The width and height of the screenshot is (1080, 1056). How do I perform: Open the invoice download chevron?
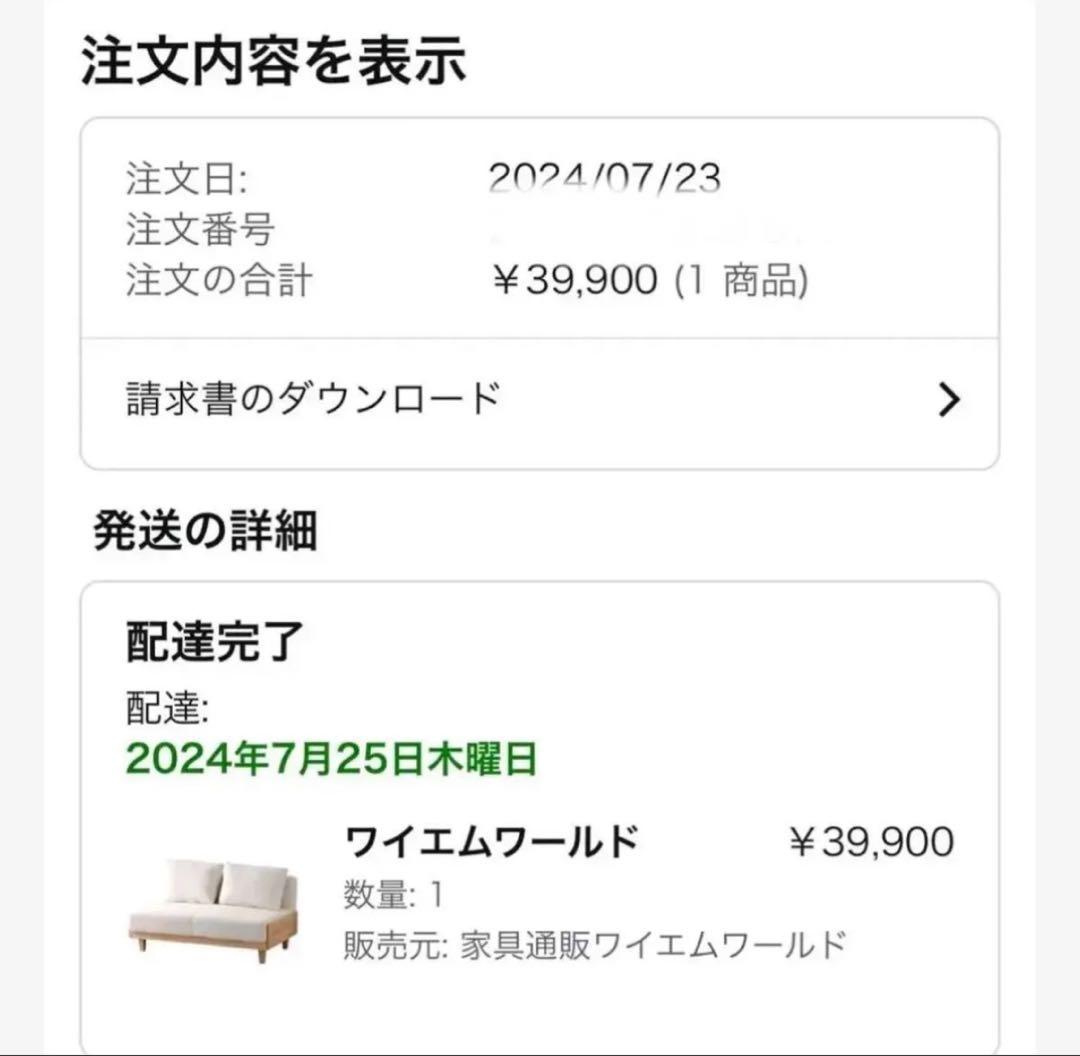tap(948, 398)
